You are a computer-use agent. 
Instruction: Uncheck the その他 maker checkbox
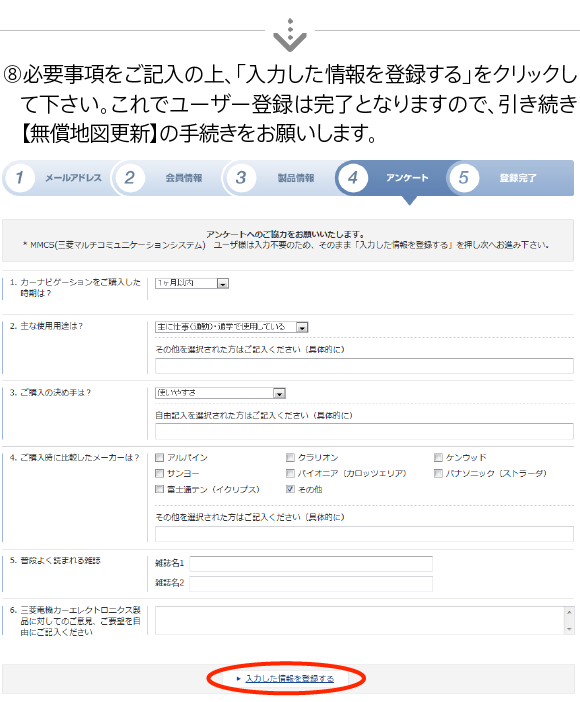coord(290,489)
